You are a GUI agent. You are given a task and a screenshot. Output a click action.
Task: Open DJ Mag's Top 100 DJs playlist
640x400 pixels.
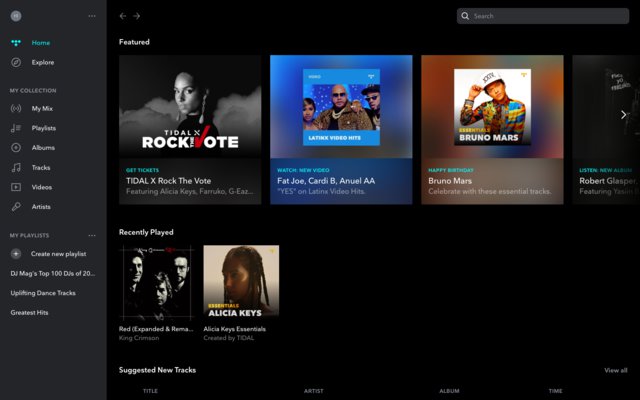pyautogui.click(x=53, y=273)
